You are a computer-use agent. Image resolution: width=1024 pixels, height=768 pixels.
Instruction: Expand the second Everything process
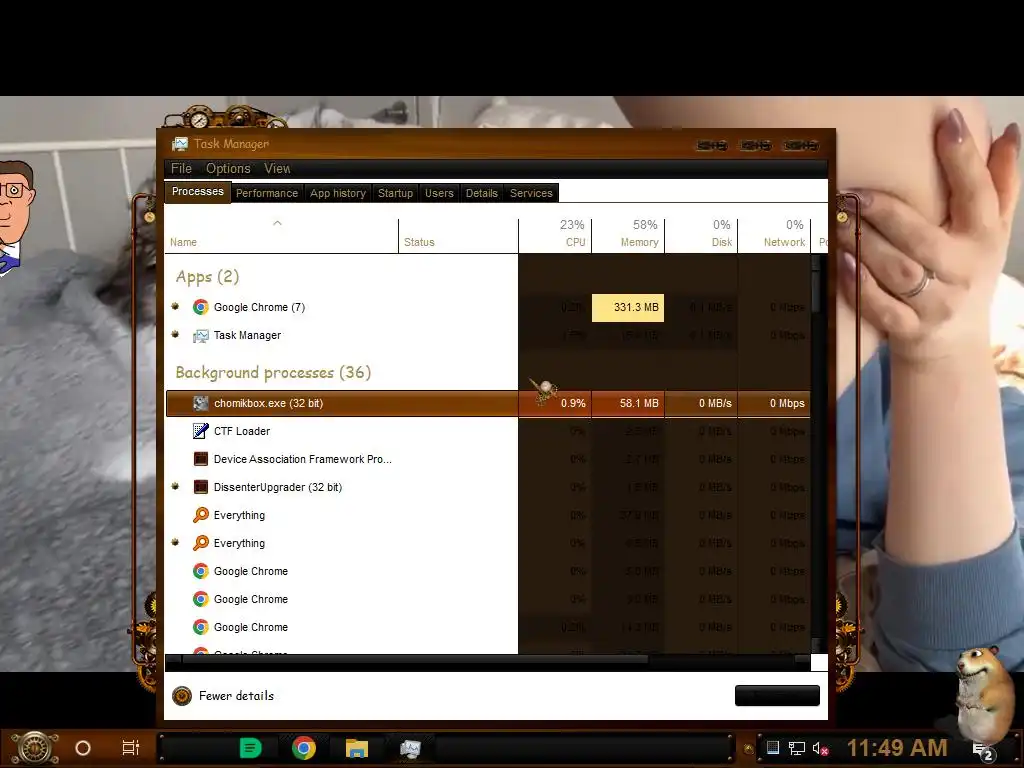point(175,543)
